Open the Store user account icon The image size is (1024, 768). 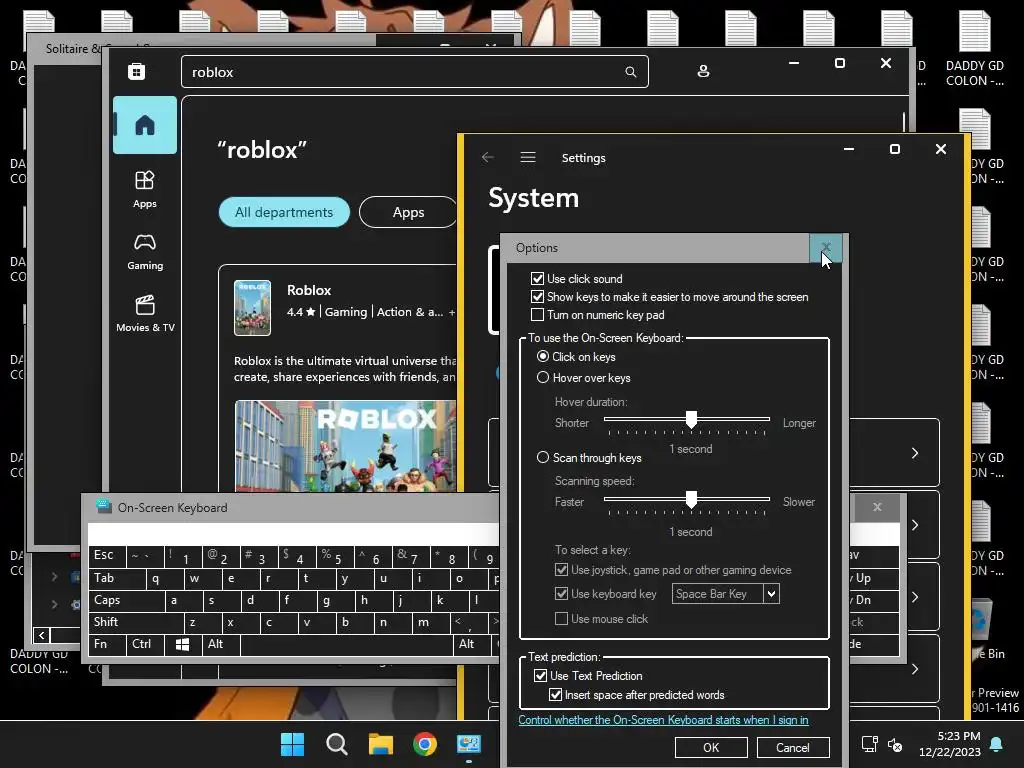click(x=703, y=71)
